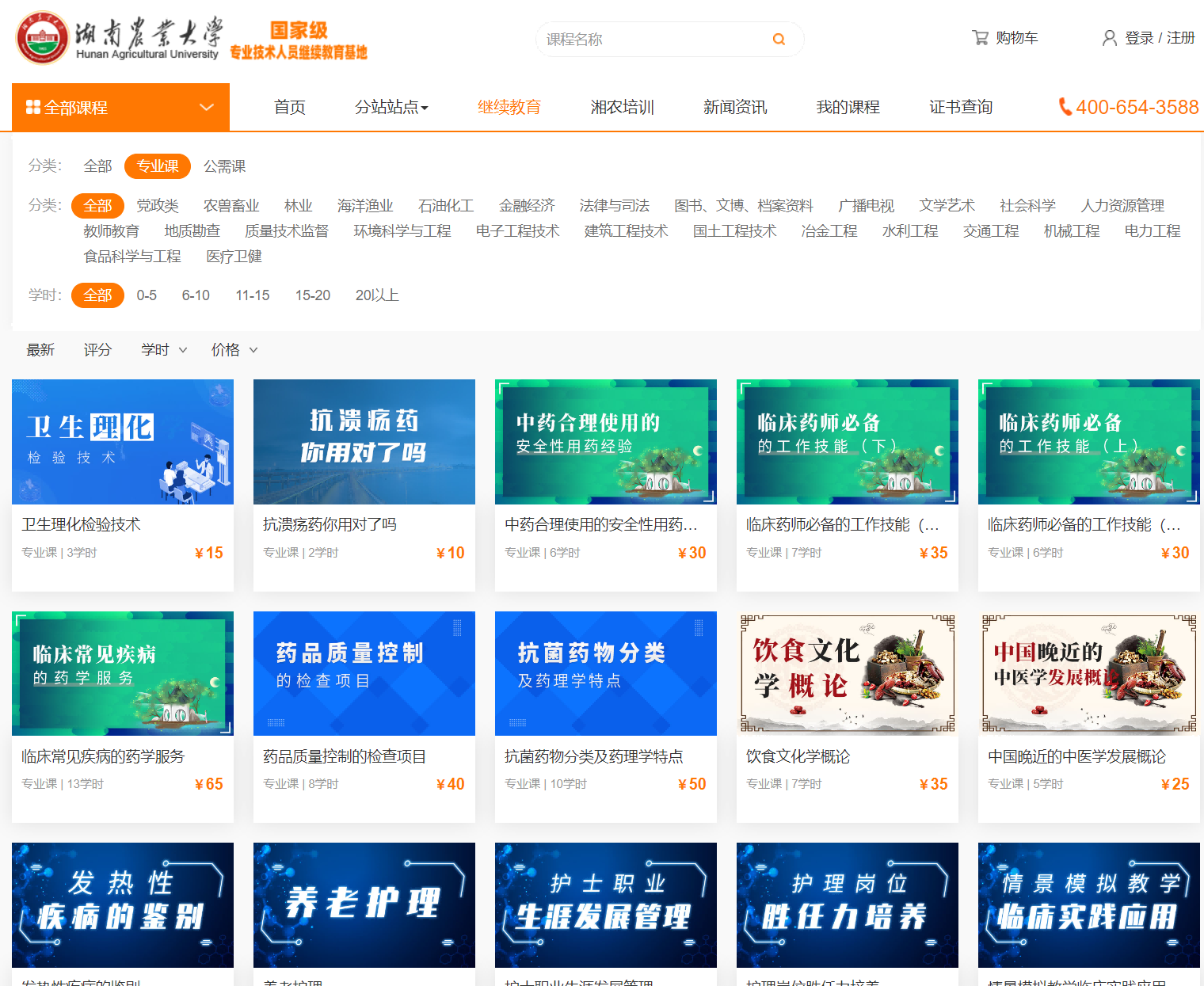This screenshot has height=986, width=1204.
Task: Click the 登录 user profile icon
Action: tap(1109, 37)
